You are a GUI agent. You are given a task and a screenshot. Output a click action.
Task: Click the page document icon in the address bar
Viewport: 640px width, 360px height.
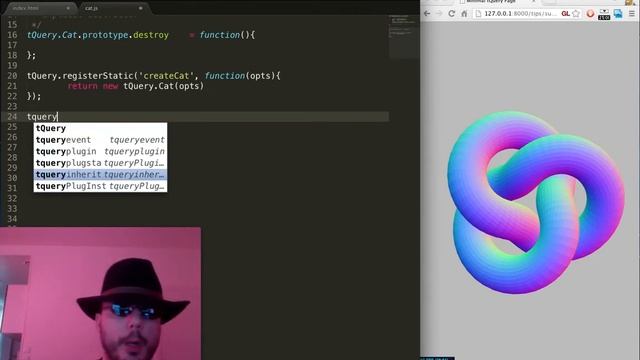(478, 13)
